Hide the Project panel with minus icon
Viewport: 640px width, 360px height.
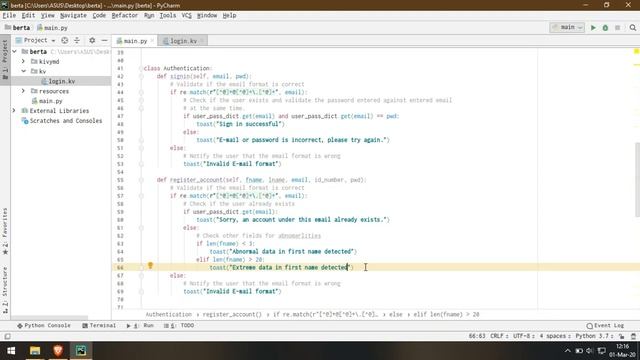[104, 40]
